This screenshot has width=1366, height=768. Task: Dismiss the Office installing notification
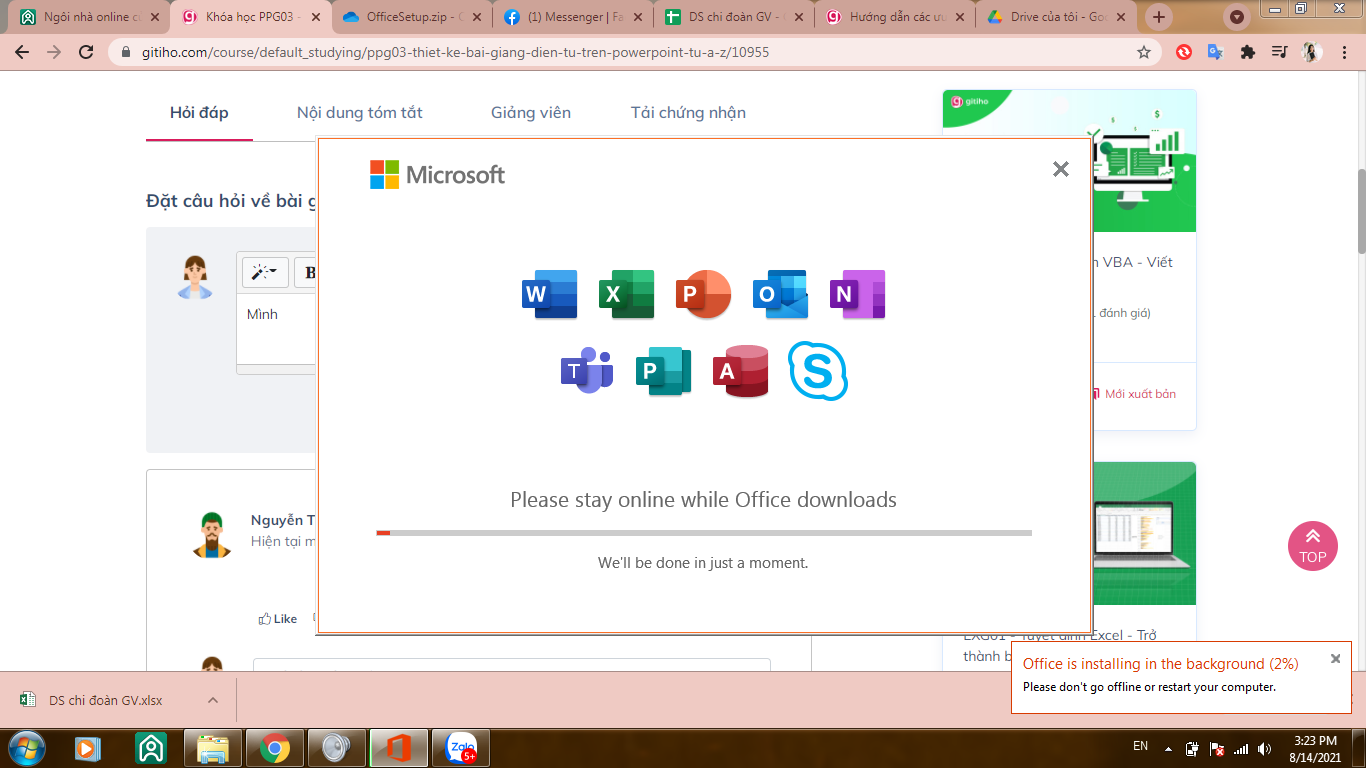[x=1335, y=658]
